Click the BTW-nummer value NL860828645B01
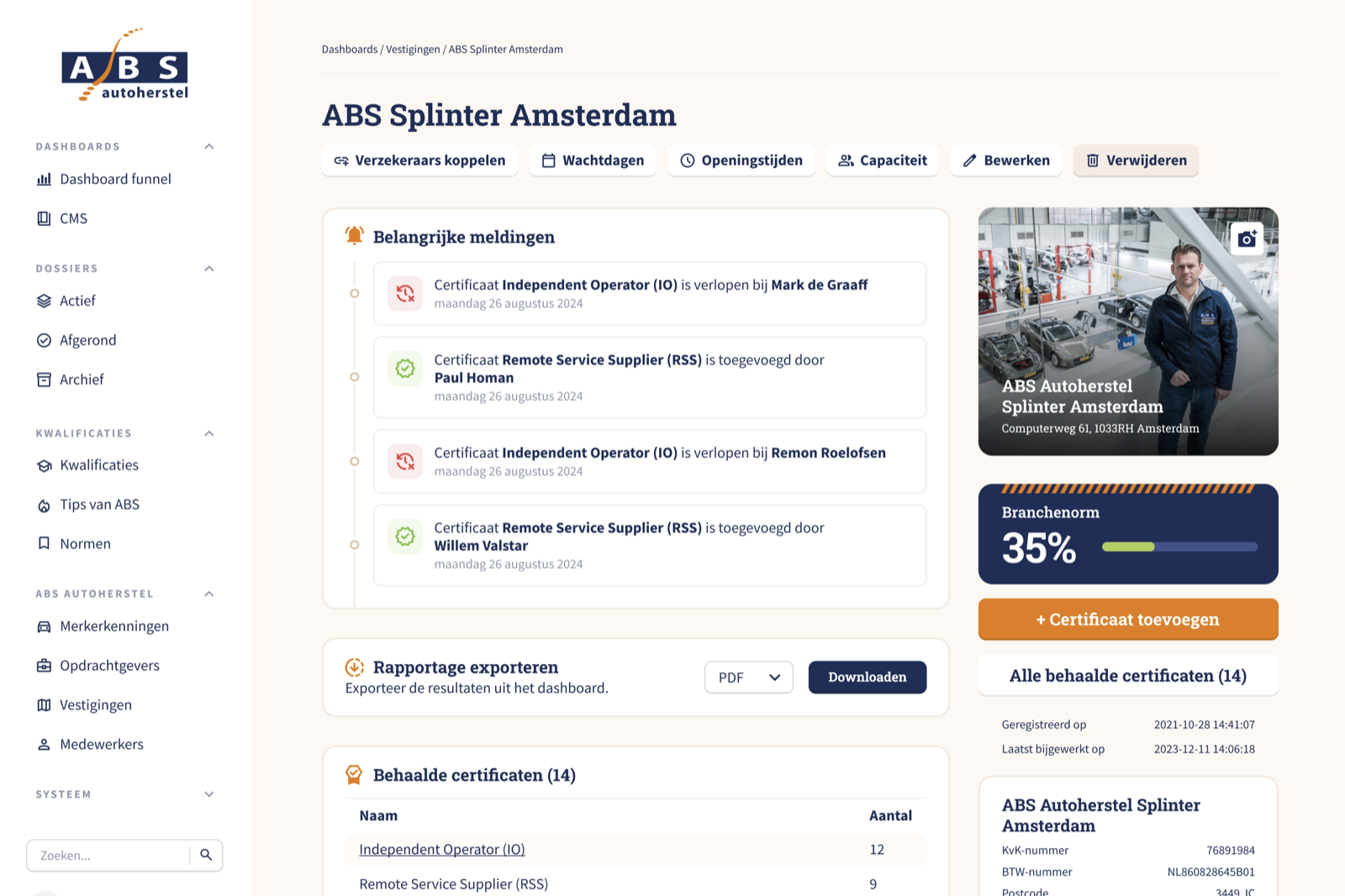 [1211, 872]
